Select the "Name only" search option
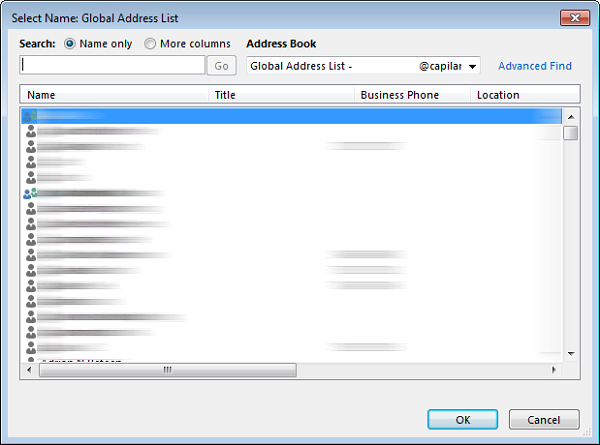 [x=70, y=44]
